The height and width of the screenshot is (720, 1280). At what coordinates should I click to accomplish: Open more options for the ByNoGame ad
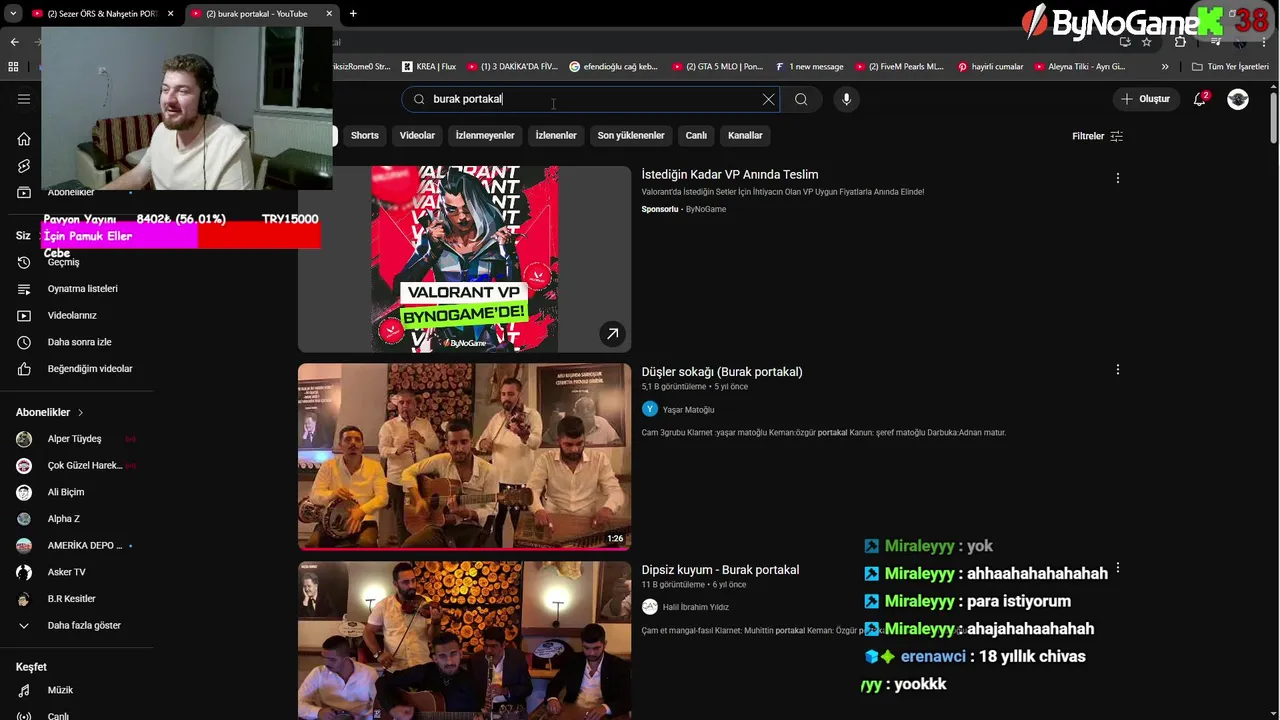pyautogui.click(x=1118, y=178)
